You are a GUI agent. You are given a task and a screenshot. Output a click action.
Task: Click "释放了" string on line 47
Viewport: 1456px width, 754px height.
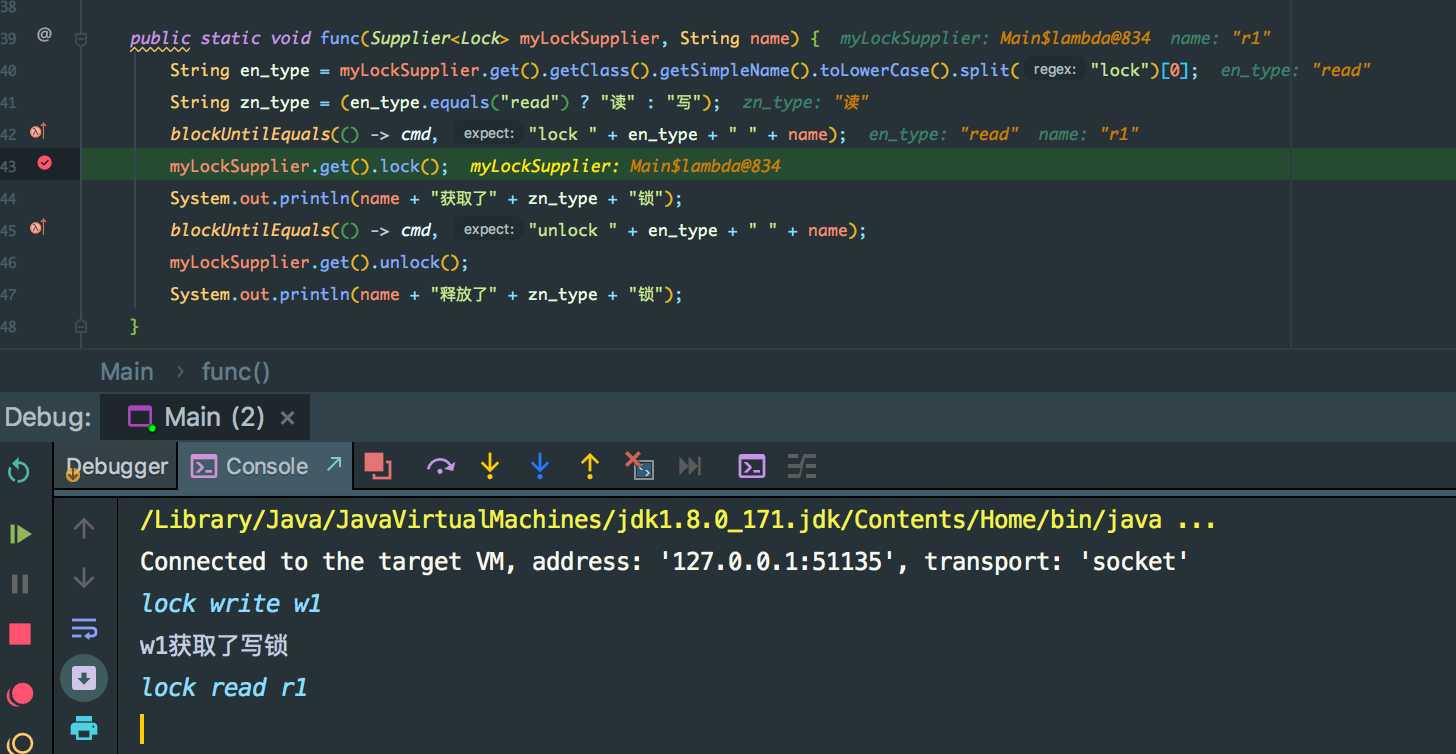pyautogui.click(x=464, y=294)
